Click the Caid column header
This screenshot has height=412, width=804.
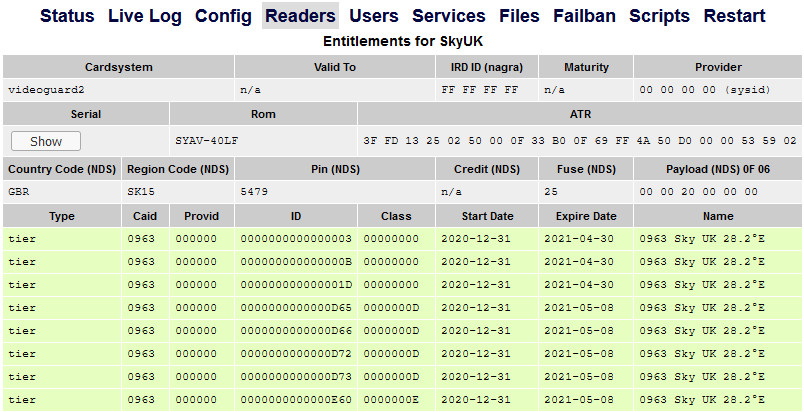pyautogui.click(x=145, y=216)
